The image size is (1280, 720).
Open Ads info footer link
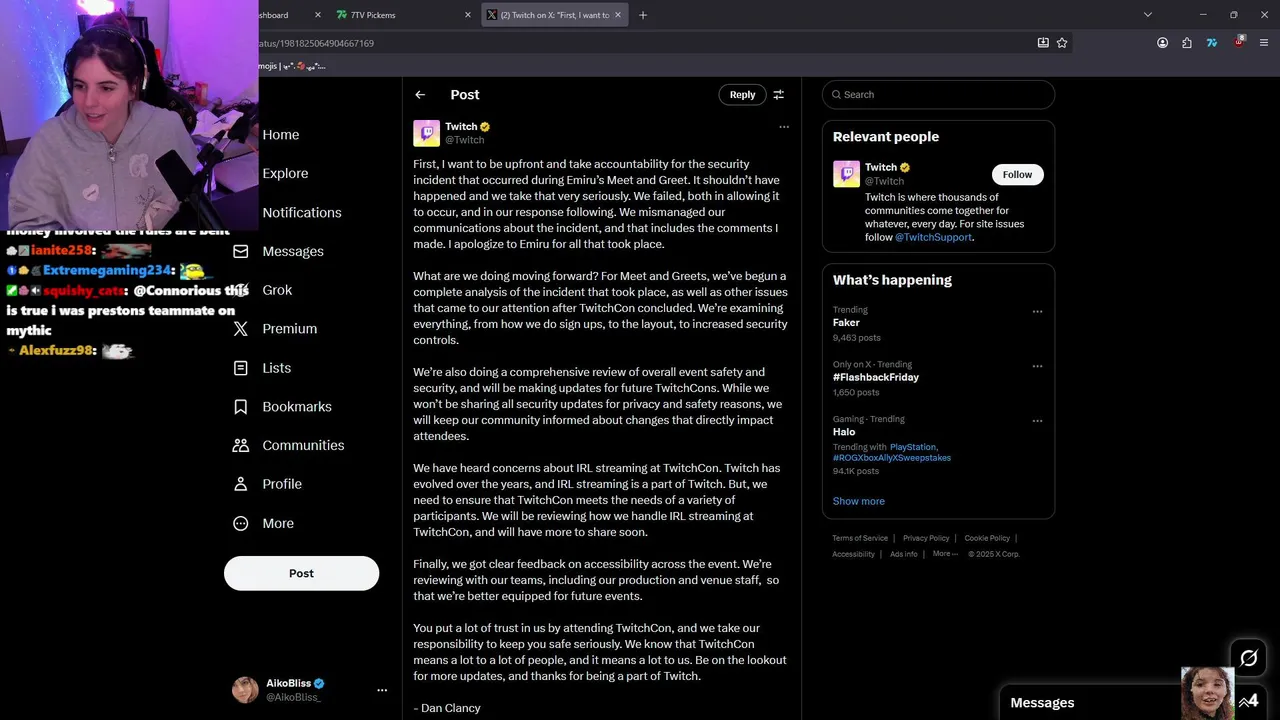(904, 554)
